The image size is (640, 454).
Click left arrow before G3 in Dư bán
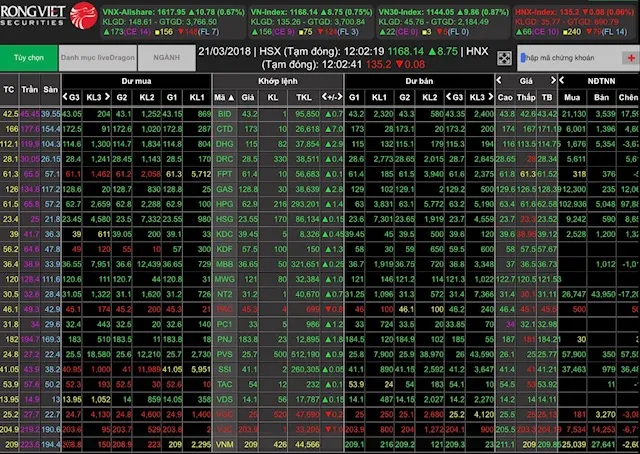click(x=449, y=97)
